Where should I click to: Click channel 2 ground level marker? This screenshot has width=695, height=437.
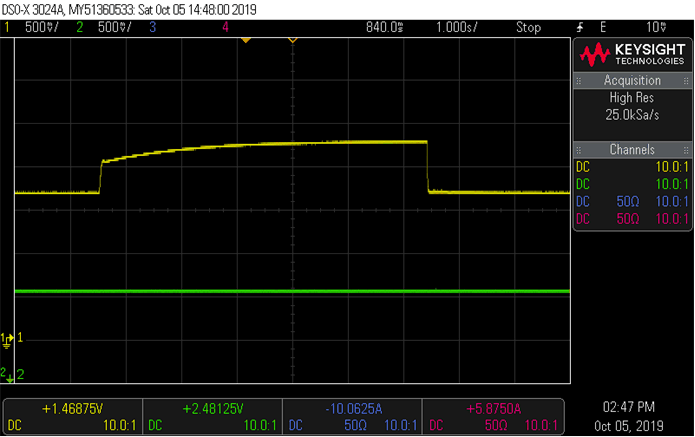(8, 374)
